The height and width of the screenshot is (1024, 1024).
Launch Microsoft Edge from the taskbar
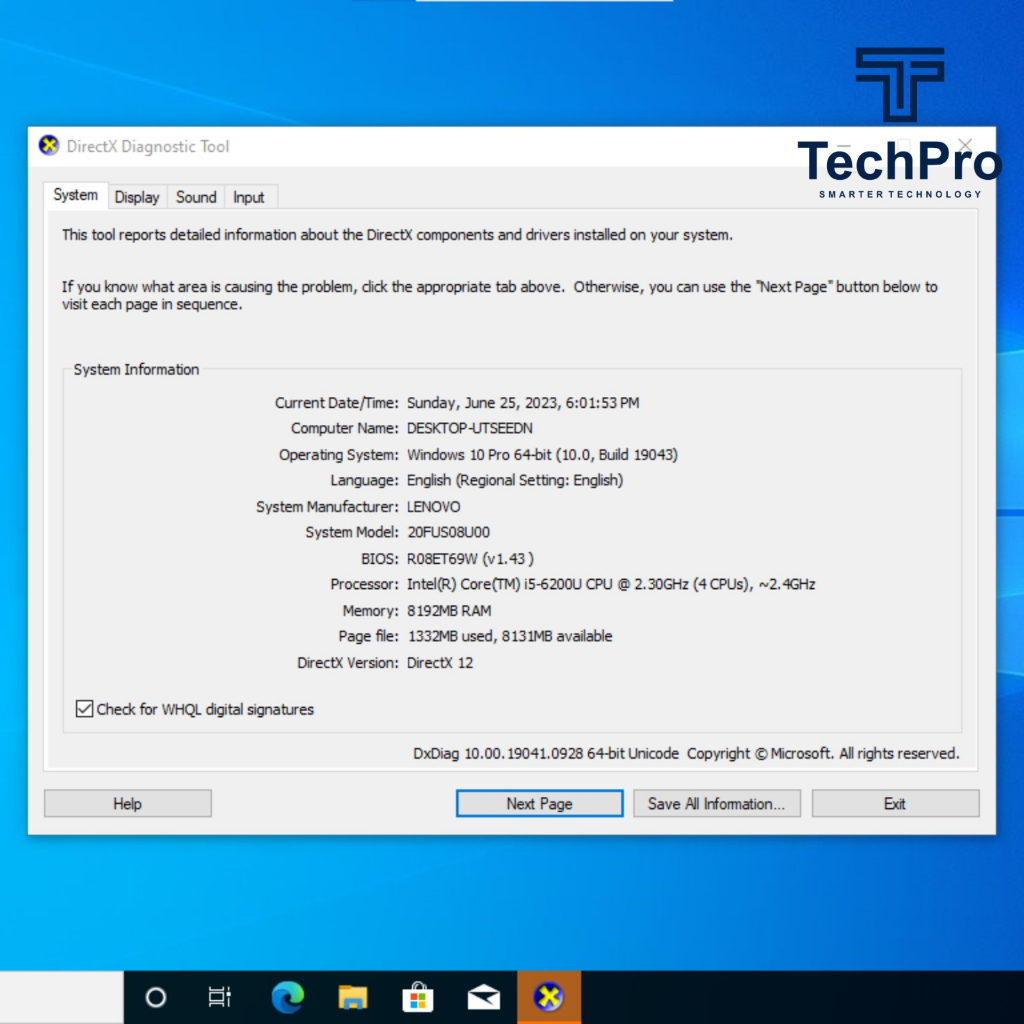point(288,997)
